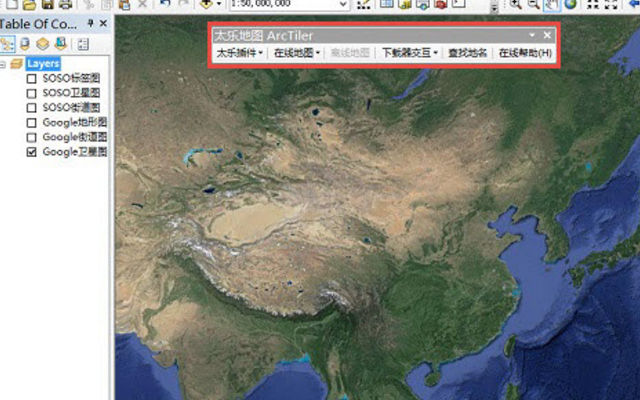Select the SOSO标签图 layer name

pos(71,78)
